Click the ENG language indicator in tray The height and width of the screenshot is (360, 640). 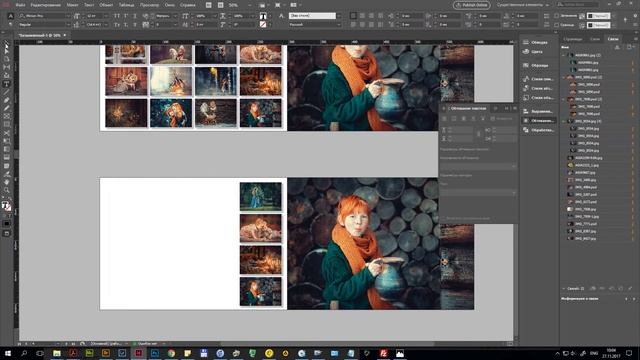595,353
